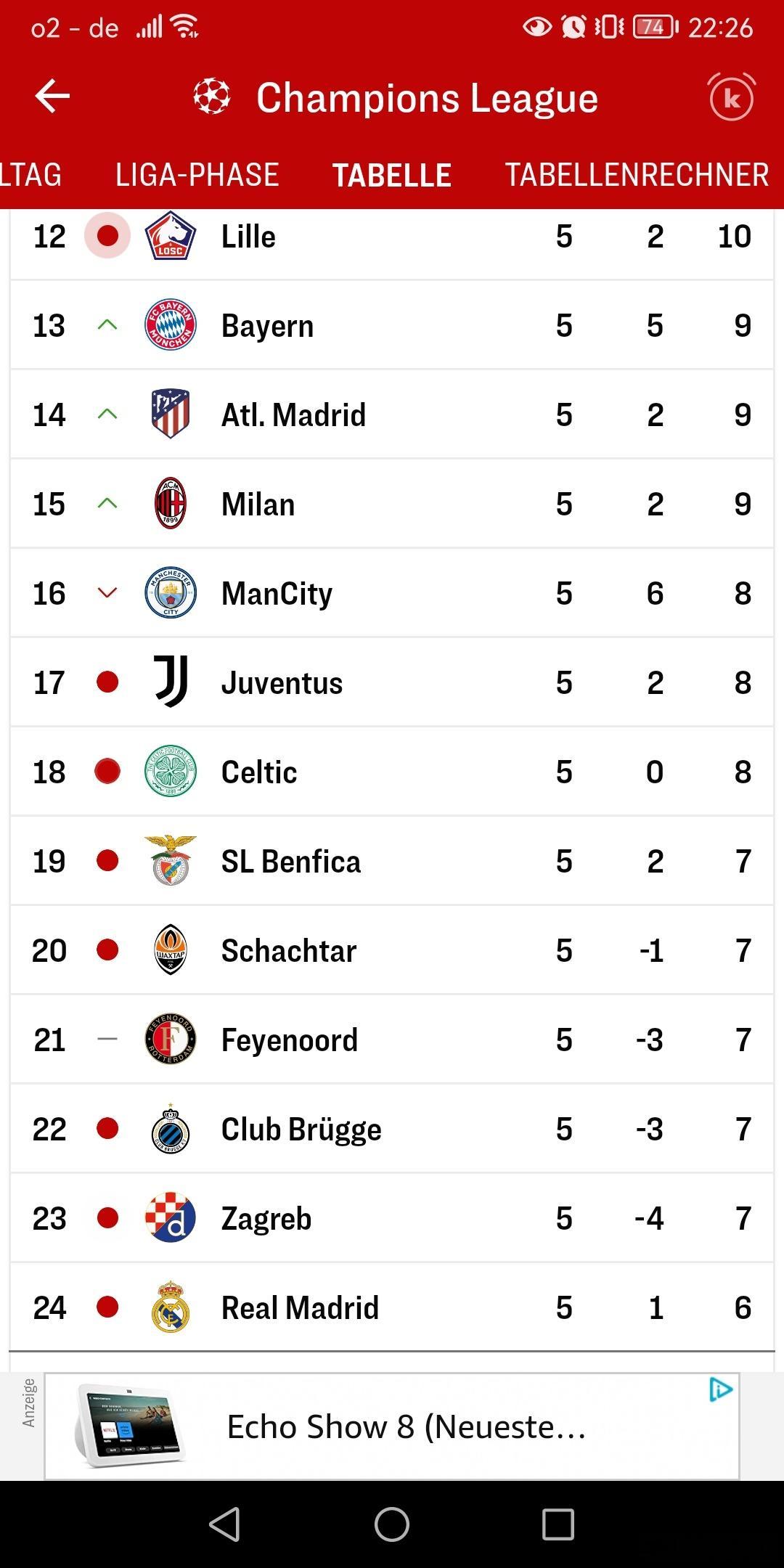Open the SL Benfica team row
The height and width of the screenshot is (1568, 784).
tap(392, 861)
